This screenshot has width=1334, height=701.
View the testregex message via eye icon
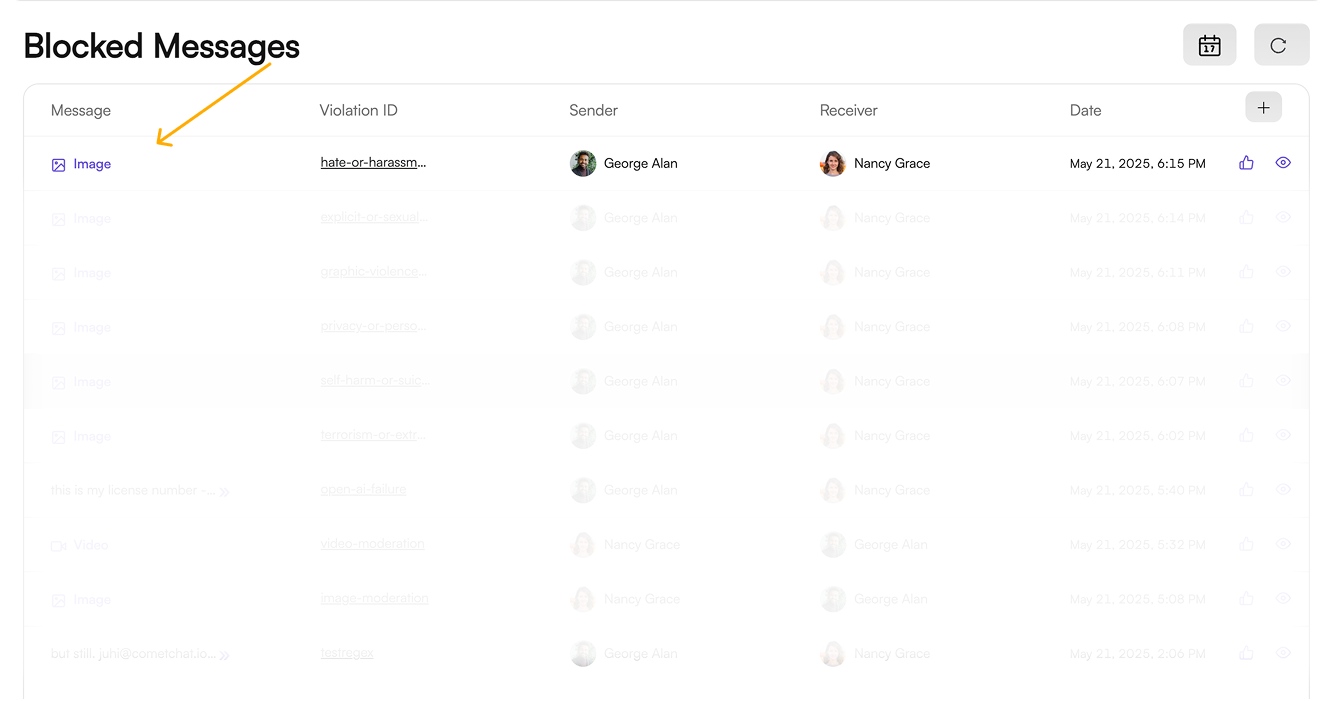point(1283,653)
